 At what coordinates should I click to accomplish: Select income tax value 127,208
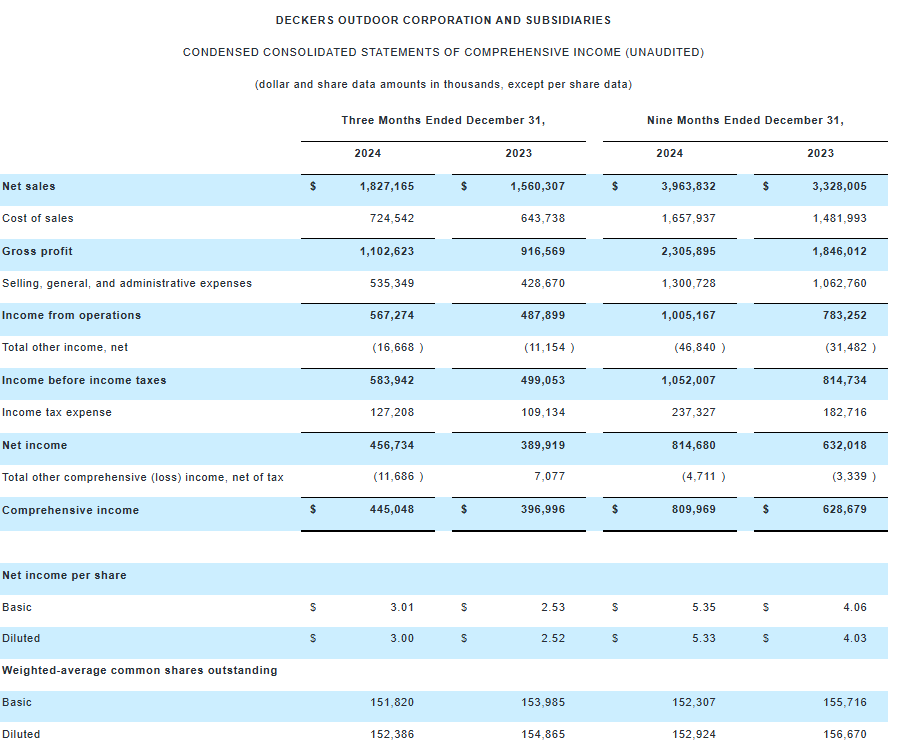click(x=392, y=412)
